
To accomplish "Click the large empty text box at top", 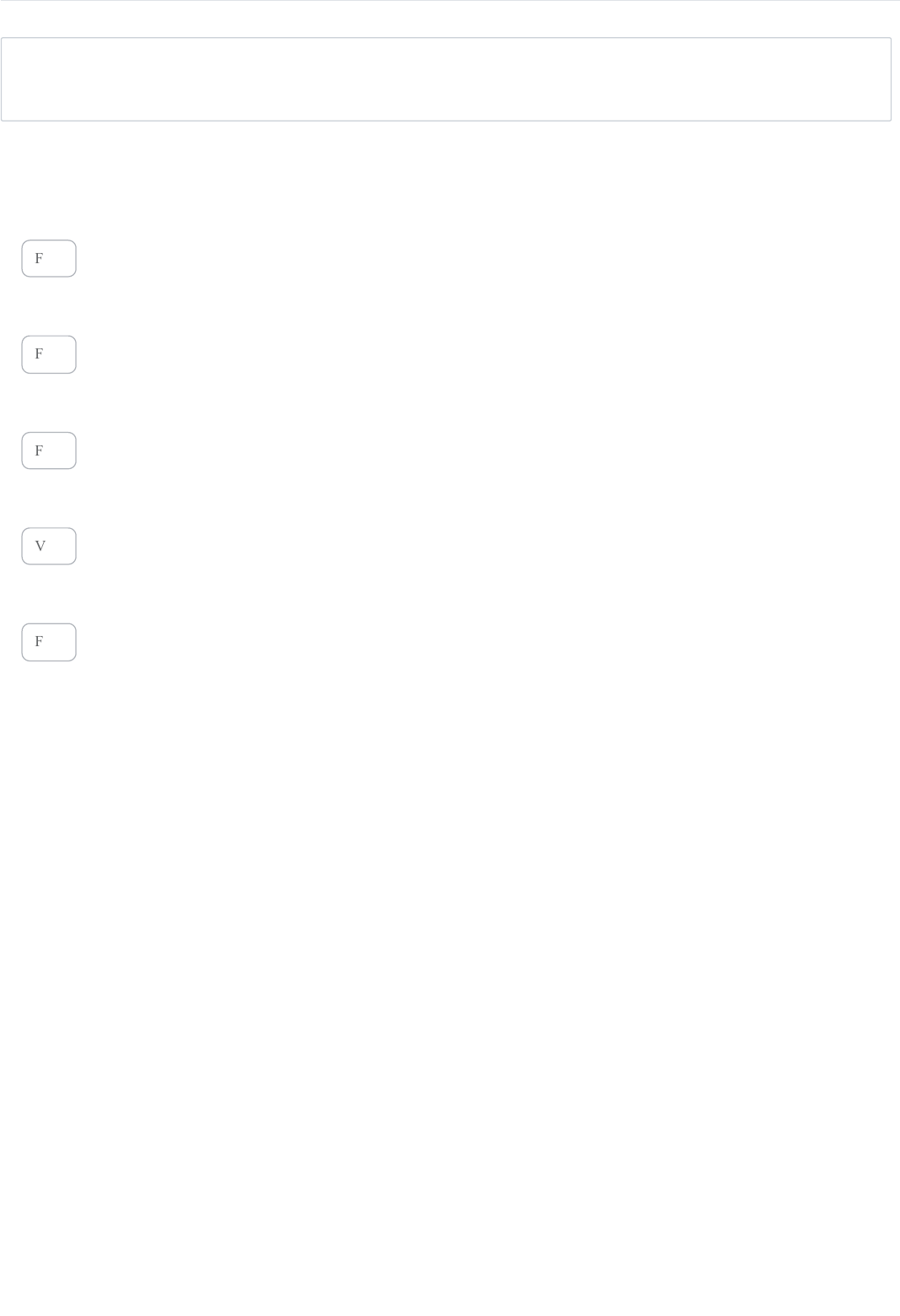I will [445, 79].
